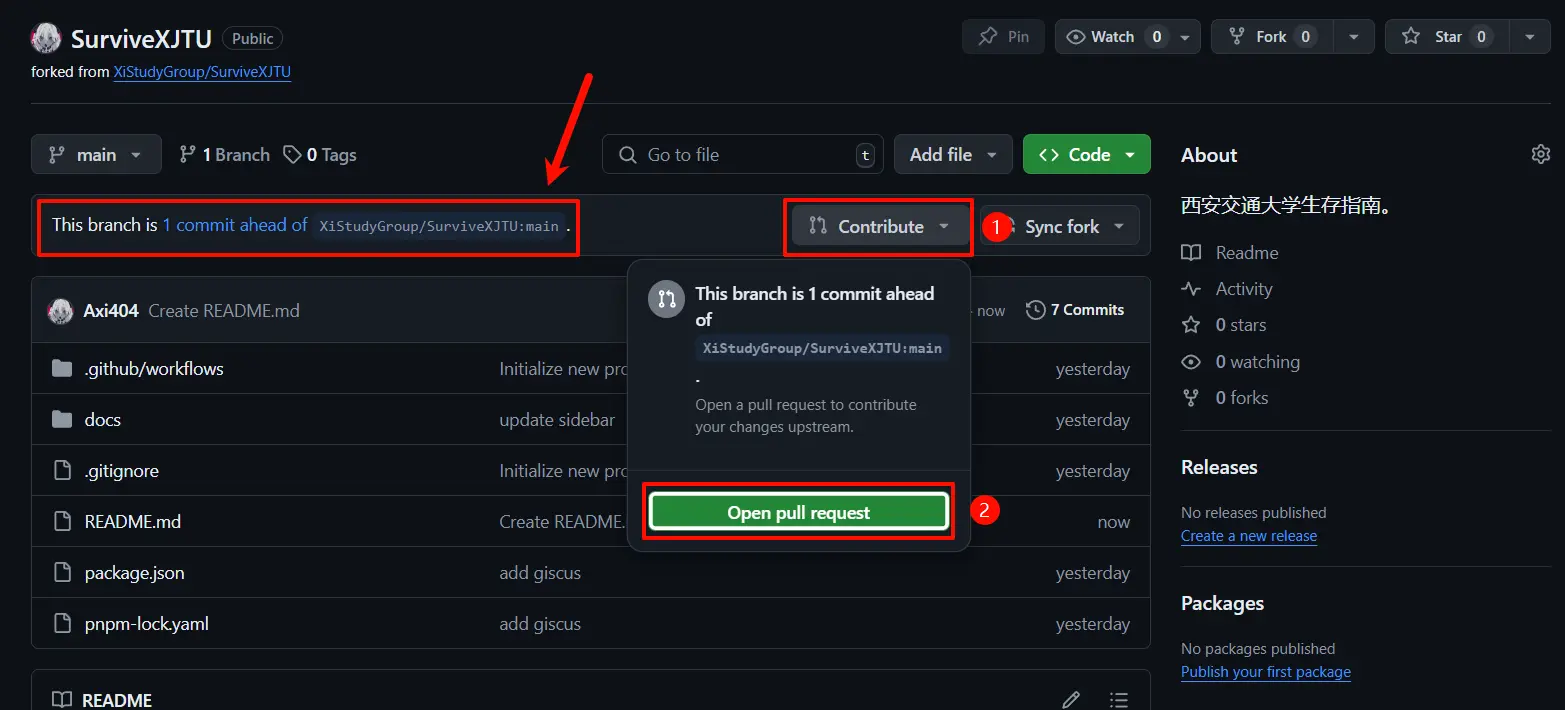Screen dimensions: 1565x710
Task: Click the Releases heading link
Action: pos(1219,467)
